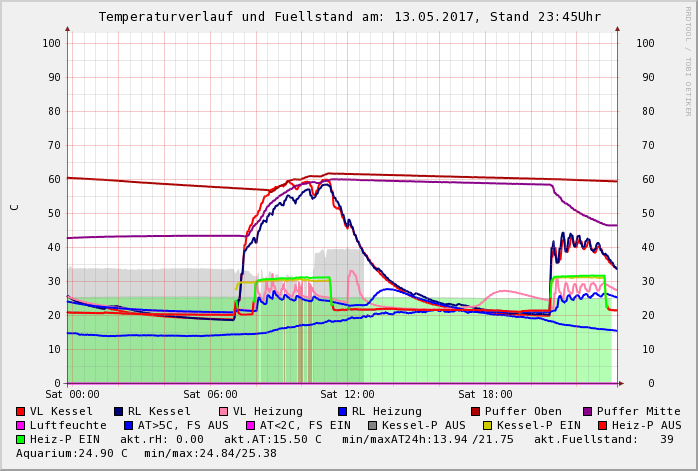Select the pink VL Heizung legend swatch
This screenshot has height=471, width=698.
[x=223, y=411]
